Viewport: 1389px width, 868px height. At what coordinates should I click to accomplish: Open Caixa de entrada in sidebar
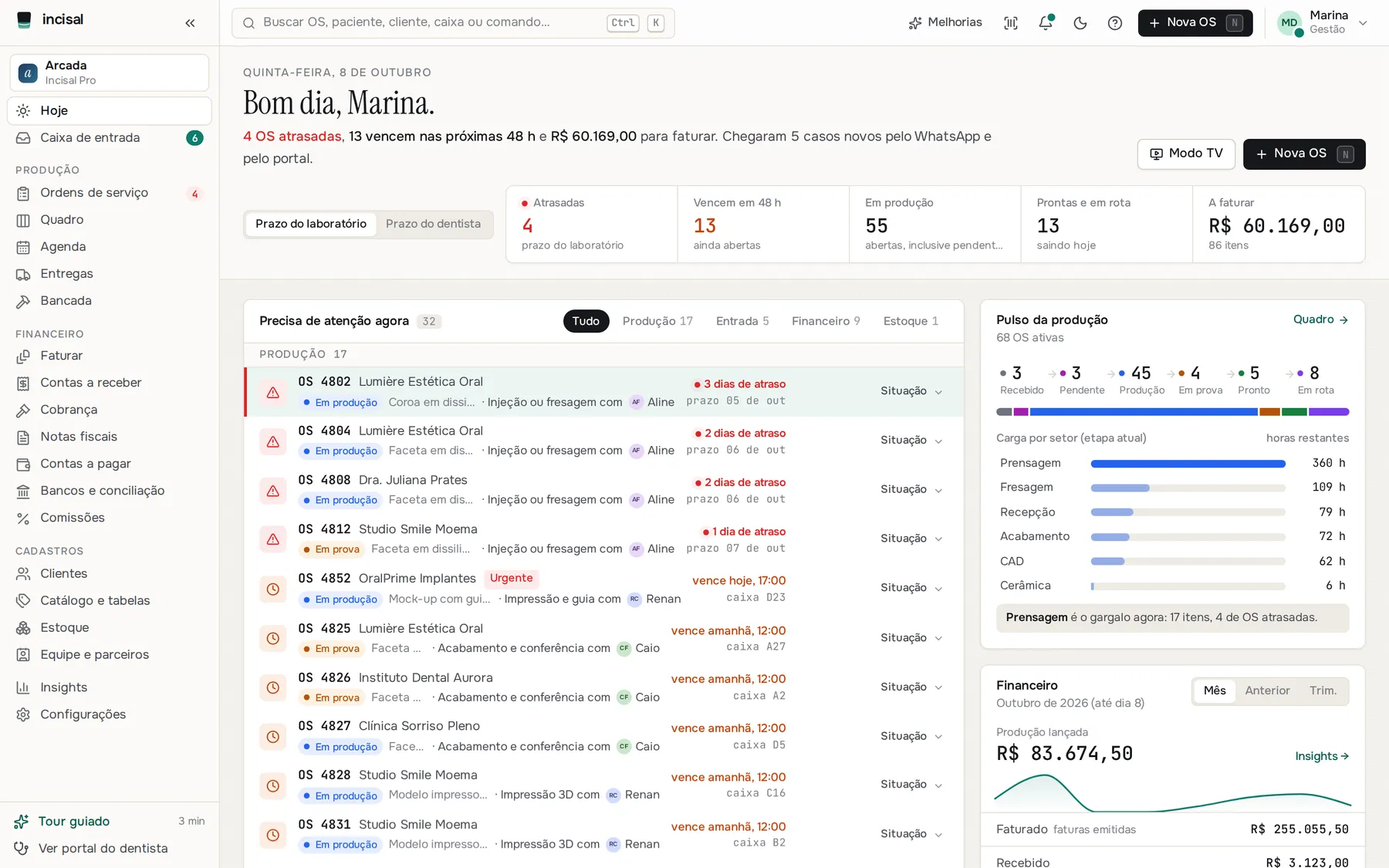click(110, 138)
